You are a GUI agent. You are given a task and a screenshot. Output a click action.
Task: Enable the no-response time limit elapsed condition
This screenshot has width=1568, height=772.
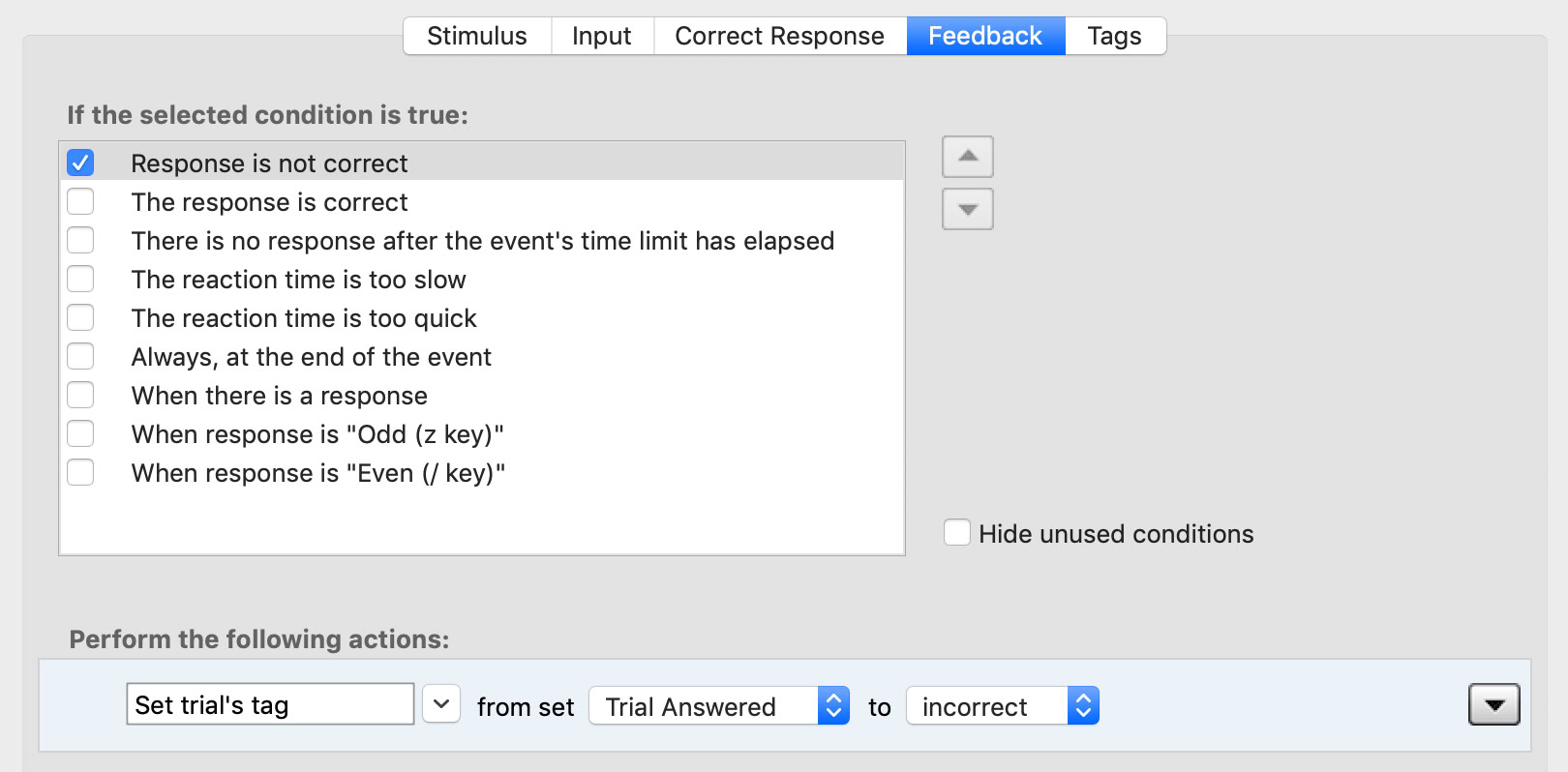80,240
